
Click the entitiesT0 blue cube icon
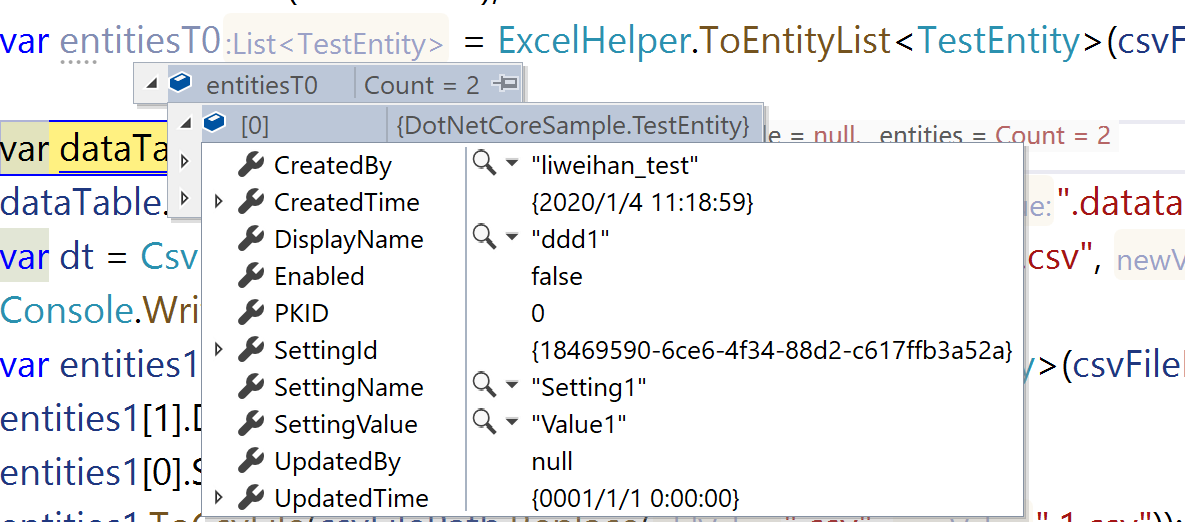click(x=181, y=85)
